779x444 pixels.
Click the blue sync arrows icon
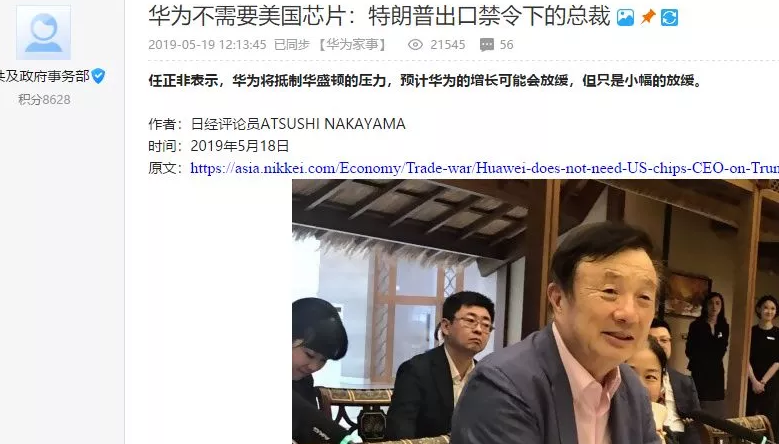[x=669, y=18]
